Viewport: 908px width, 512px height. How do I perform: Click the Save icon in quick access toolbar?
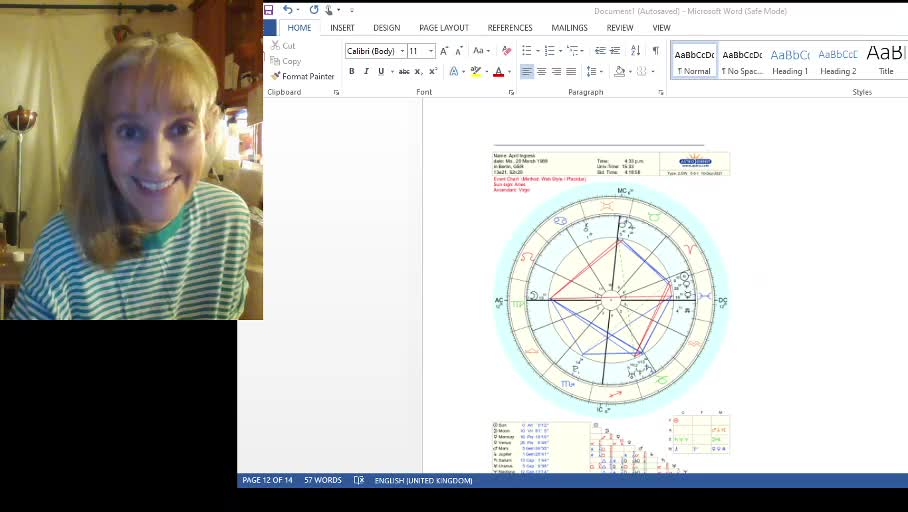coord(269,10)
